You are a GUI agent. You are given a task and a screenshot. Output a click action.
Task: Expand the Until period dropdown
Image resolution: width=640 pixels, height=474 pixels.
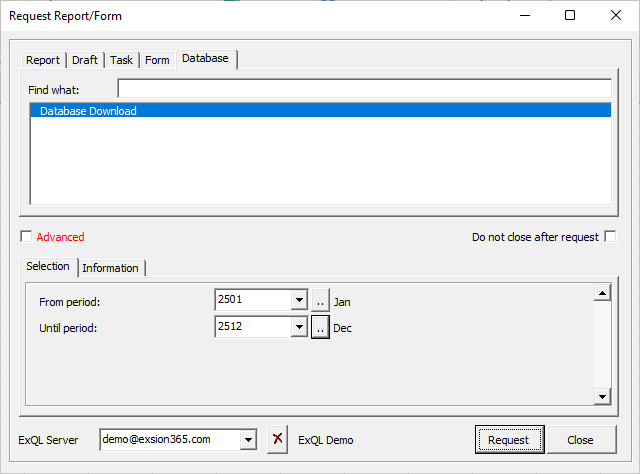click(x=299, y=327)
